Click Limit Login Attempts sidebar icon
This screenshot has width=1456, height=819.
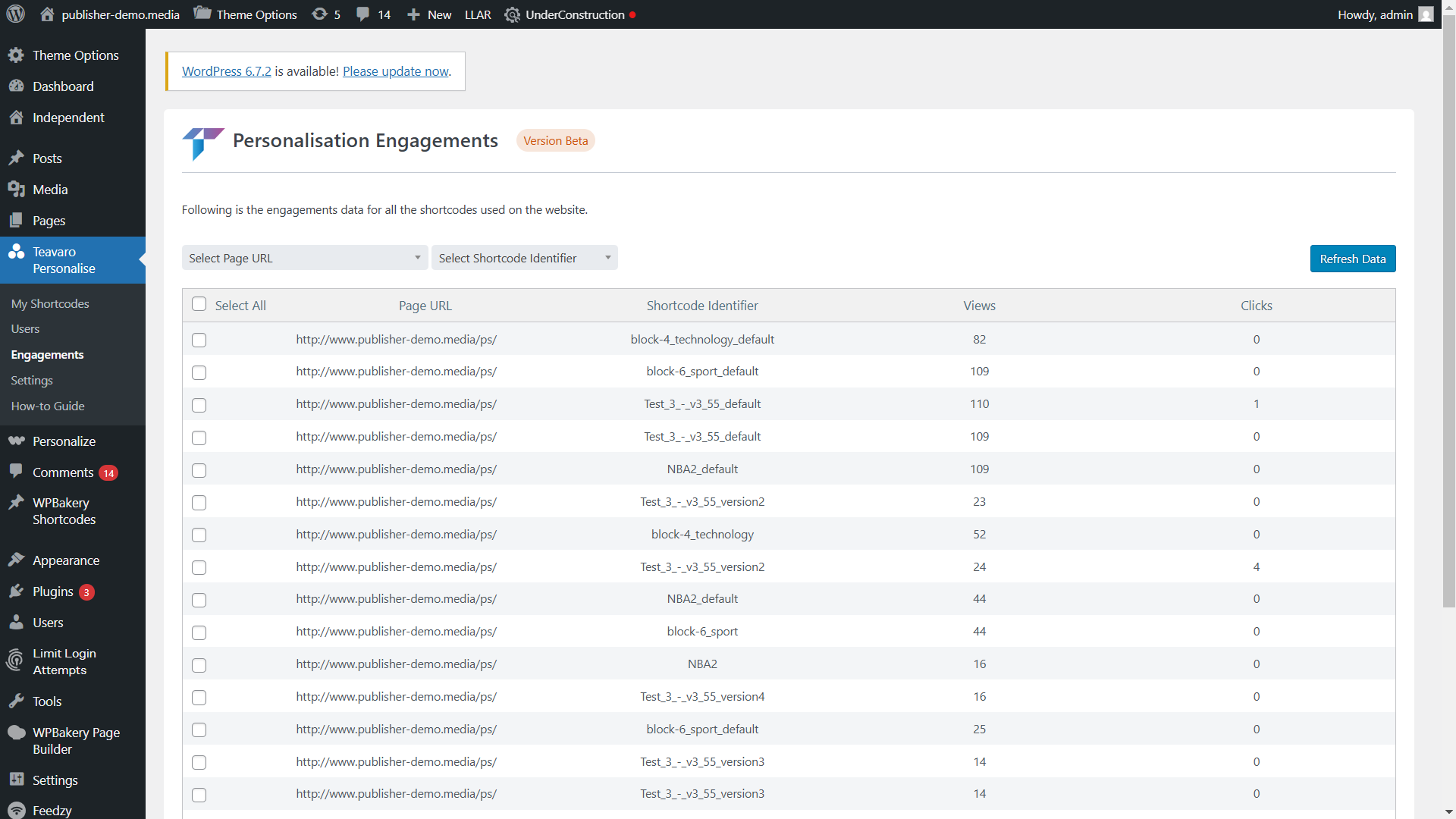(x=16, y=661)
